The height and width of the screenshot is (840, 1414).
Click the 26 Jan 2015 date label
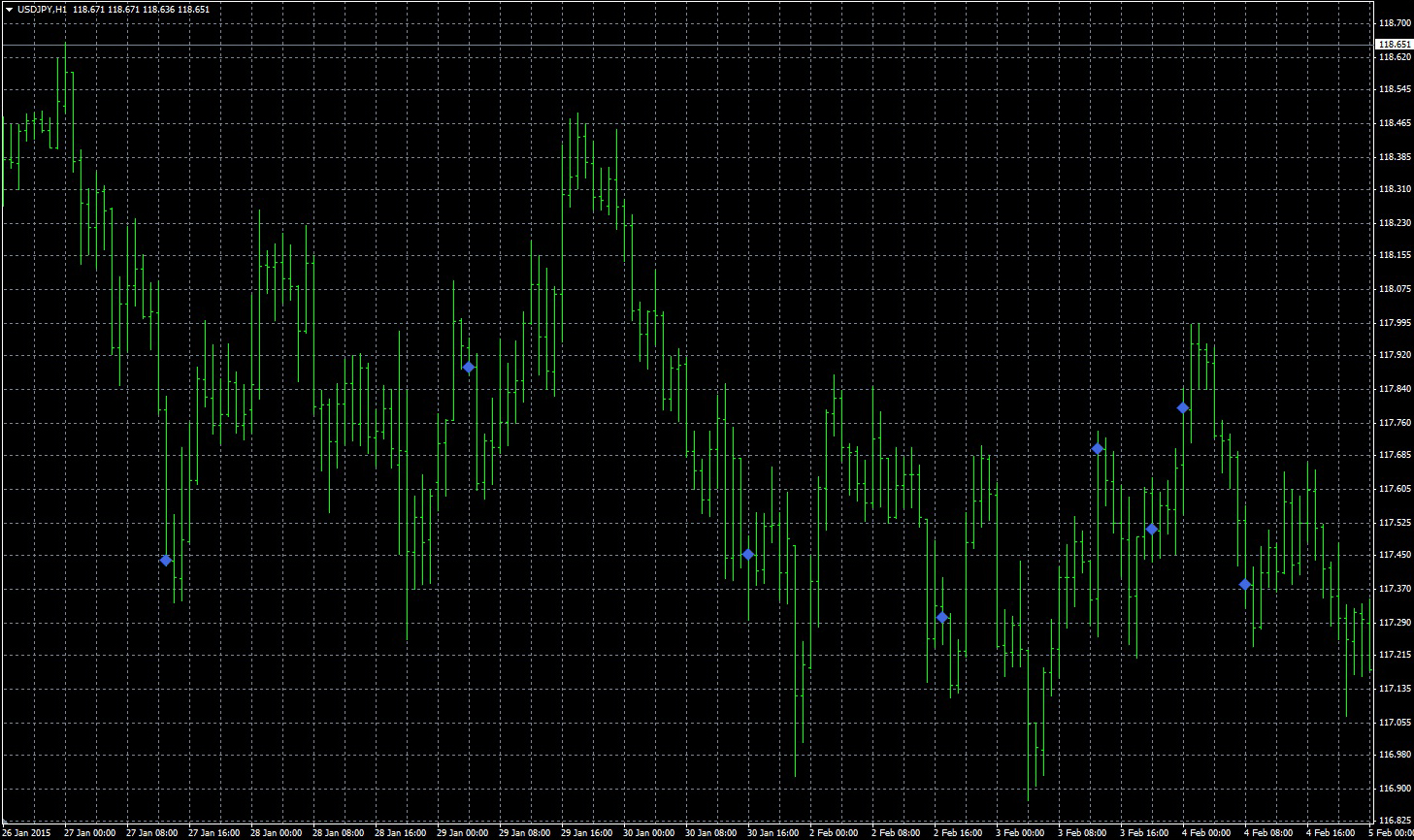click(x=26, y=832)
